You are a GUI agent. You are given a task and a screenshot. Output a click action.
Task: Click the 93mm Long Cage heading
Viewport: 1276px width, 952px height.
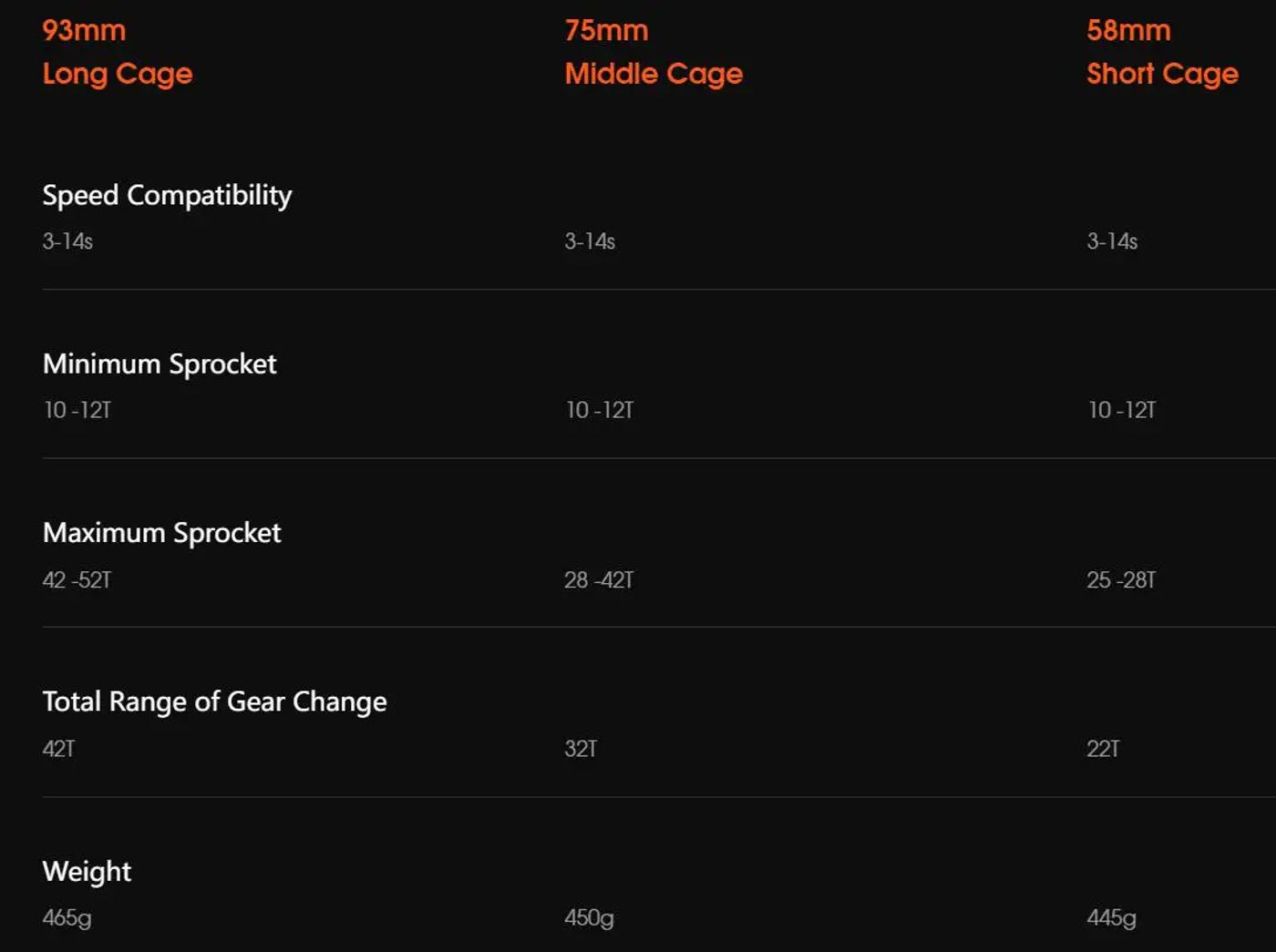118,52
